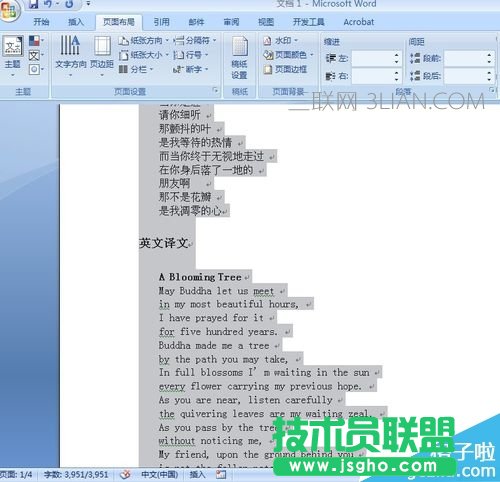500x482 pixels.
Task: Click the heading text 英文译文
Action: pyautogui.click(x=164, y=243)
